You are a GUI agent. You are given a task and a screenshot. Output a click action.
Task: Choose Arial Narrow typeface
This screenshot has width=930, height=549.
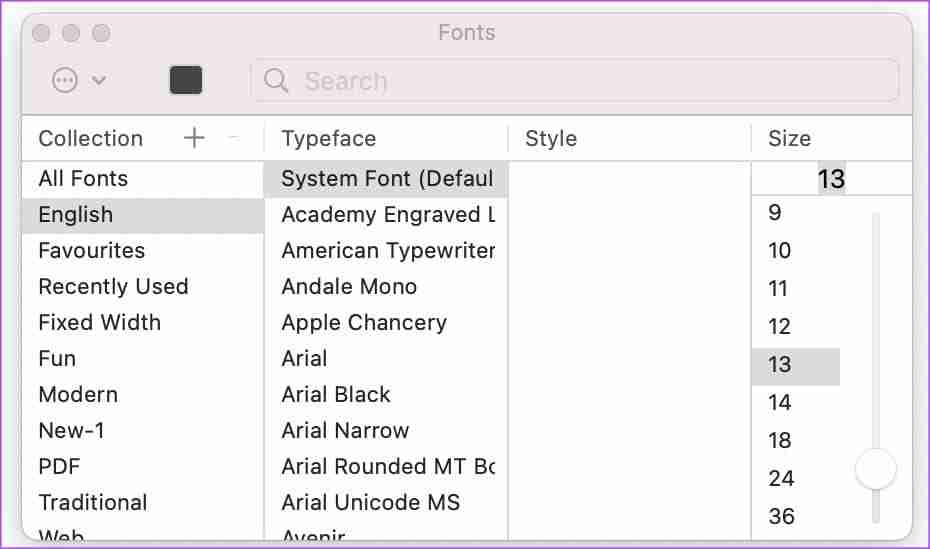(x=386, y=431)
